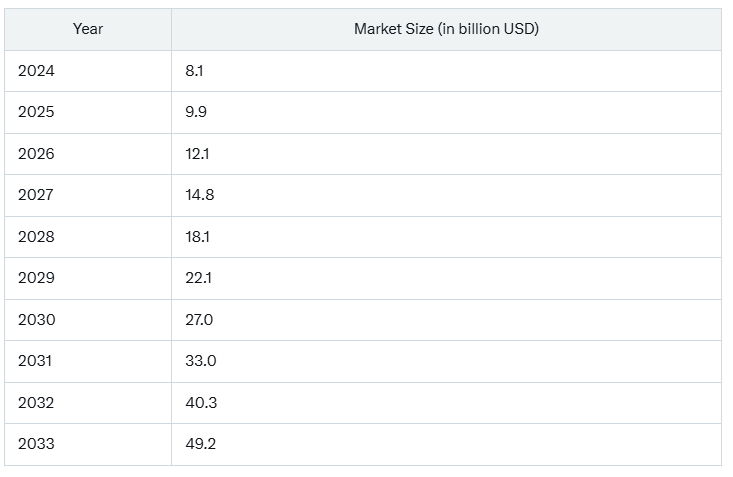Click the Year column header
The image size is (733, 477).
coord(88,29)
